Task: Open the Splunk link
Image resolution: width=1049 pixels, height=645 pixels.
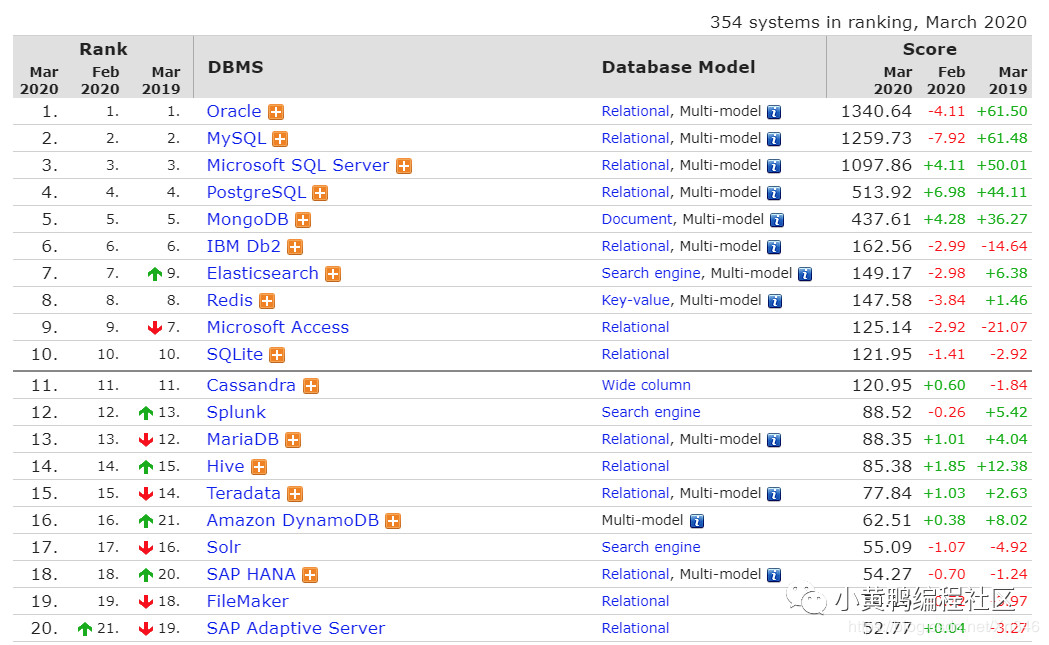Action: (x=236, y=412)
